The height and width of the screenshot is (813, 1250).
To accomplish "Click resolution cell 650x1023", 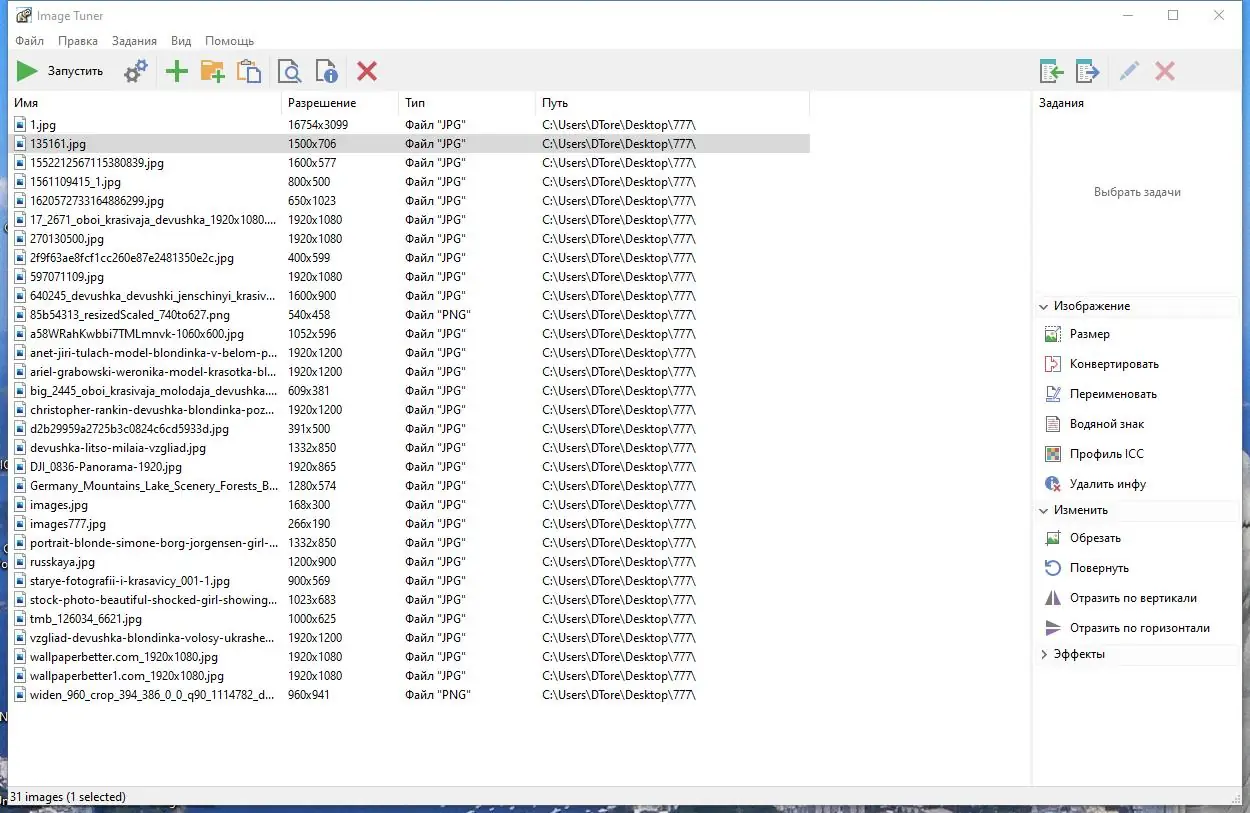I will [x=312, y=201].
